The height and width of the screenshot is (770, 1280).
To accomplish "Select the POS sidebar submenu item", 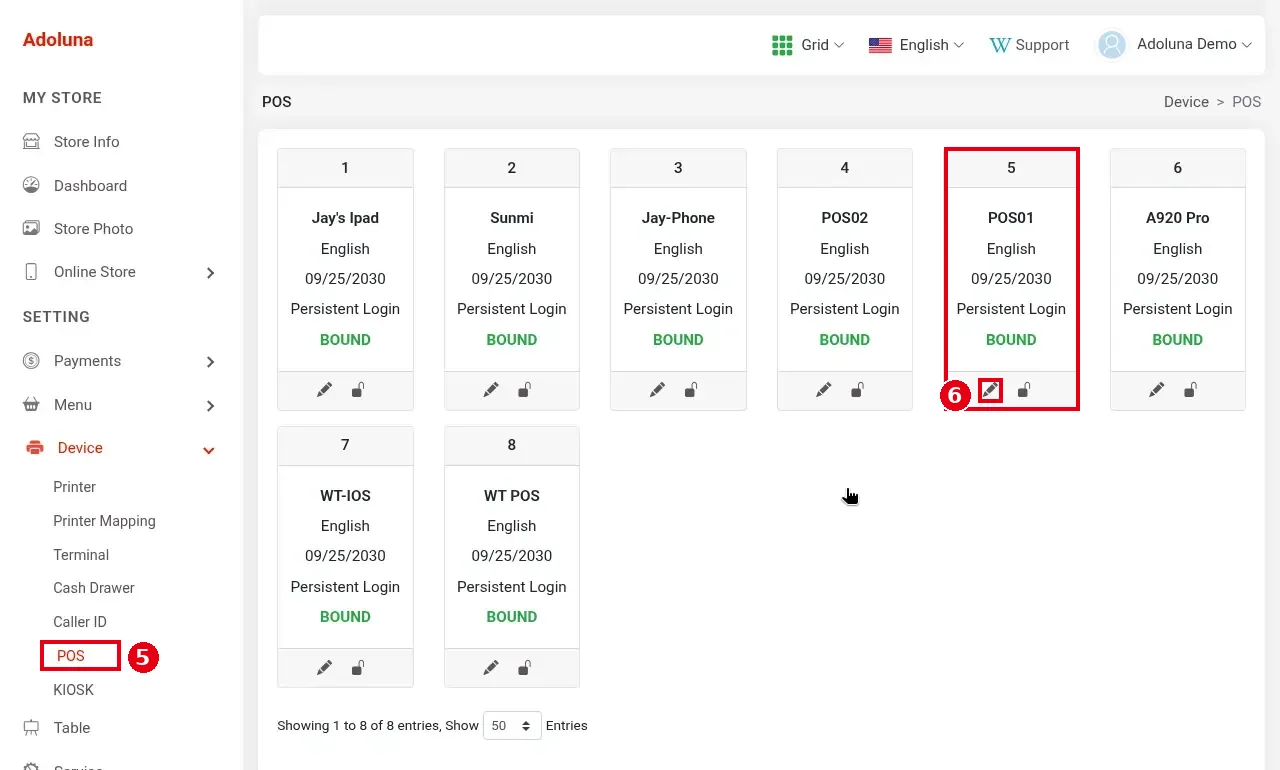I will (x=71, y=656).
